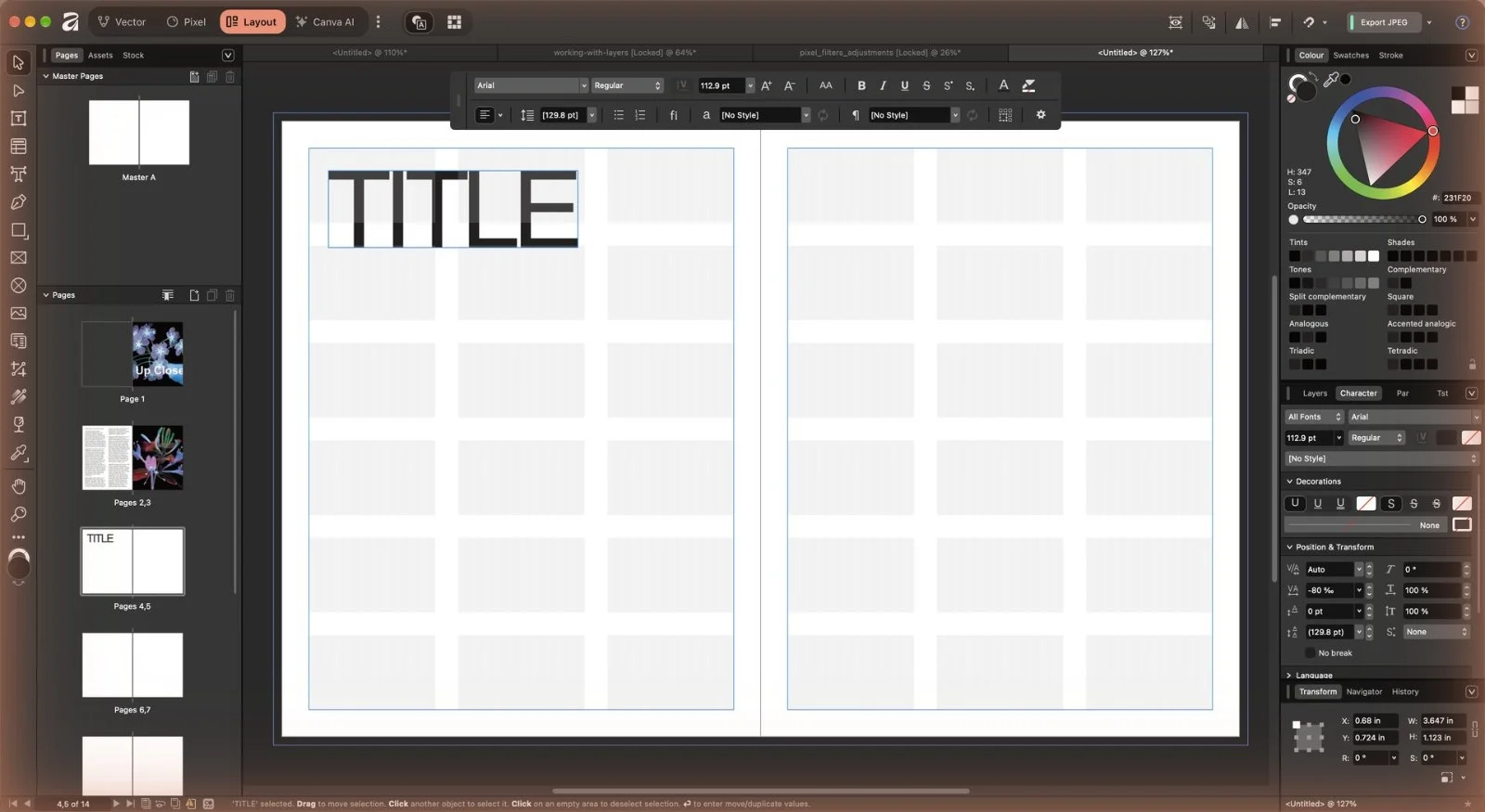1485x812 pixels.
Task: Toggle ligatures fi button
Action: tap(674, 115)
